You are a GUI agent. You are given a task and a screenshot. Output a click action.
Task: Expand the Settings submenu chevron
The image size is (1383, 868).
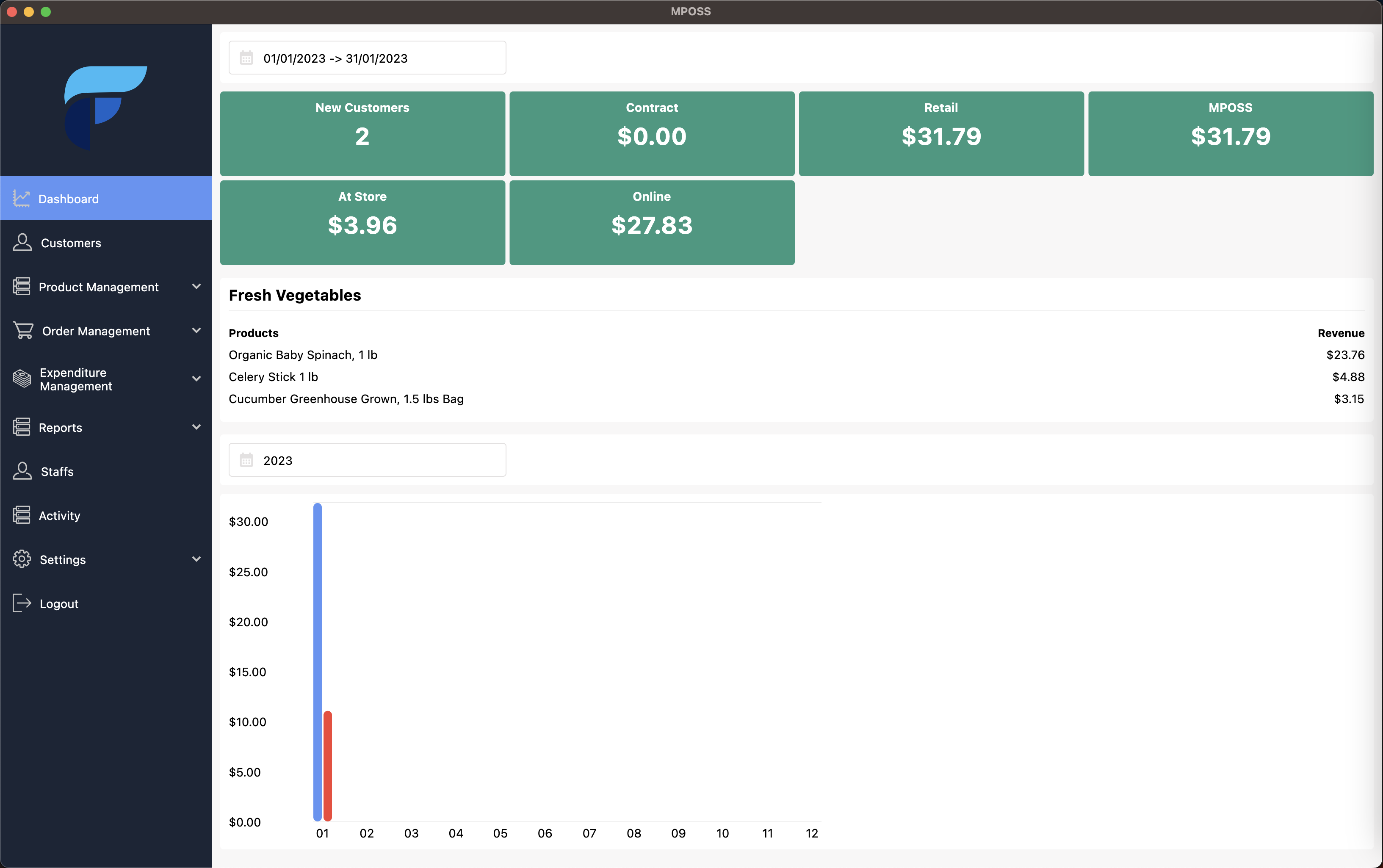(x=196, y=559)
